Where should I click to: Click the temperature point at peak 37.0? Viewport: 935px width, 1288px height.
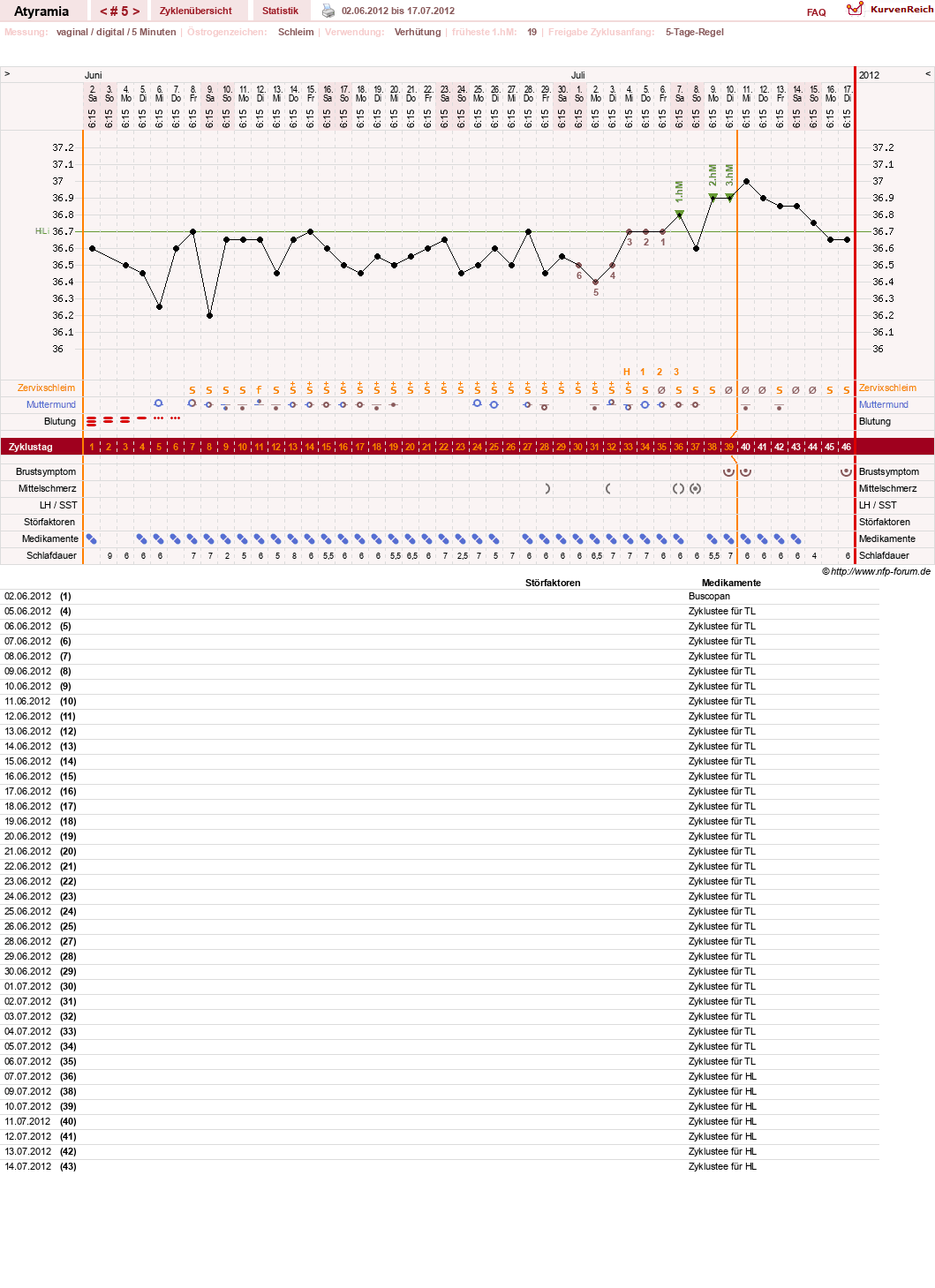746,181
